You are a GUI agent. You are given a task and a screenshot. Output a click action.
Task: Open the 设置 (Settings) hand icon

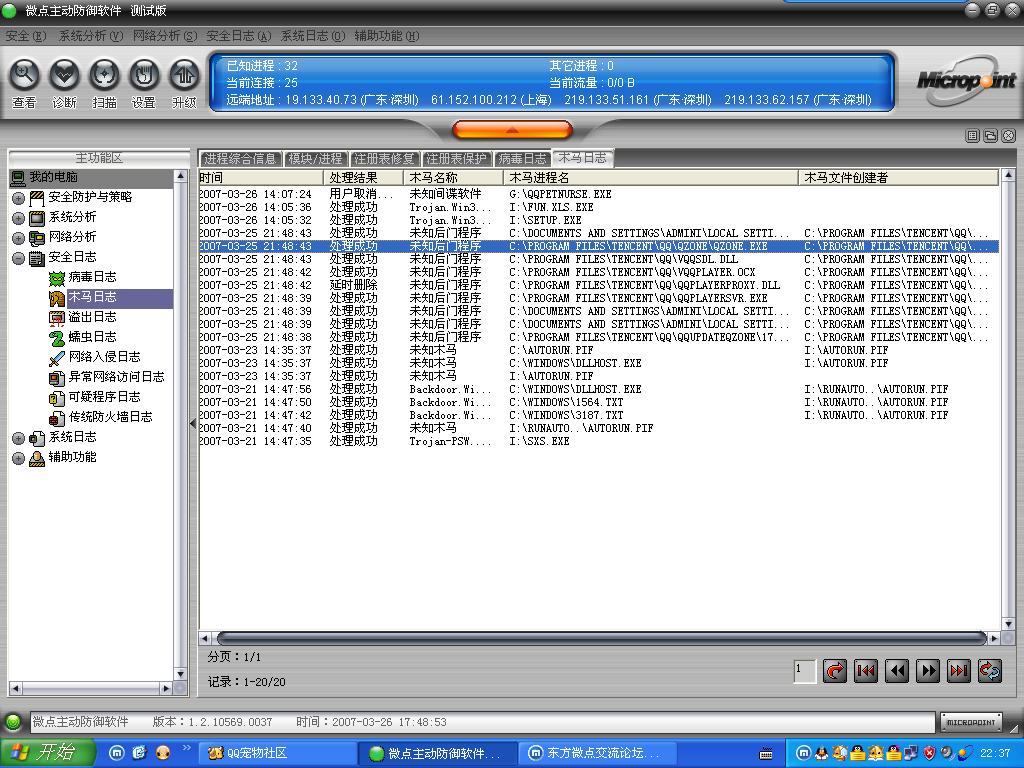144,75
